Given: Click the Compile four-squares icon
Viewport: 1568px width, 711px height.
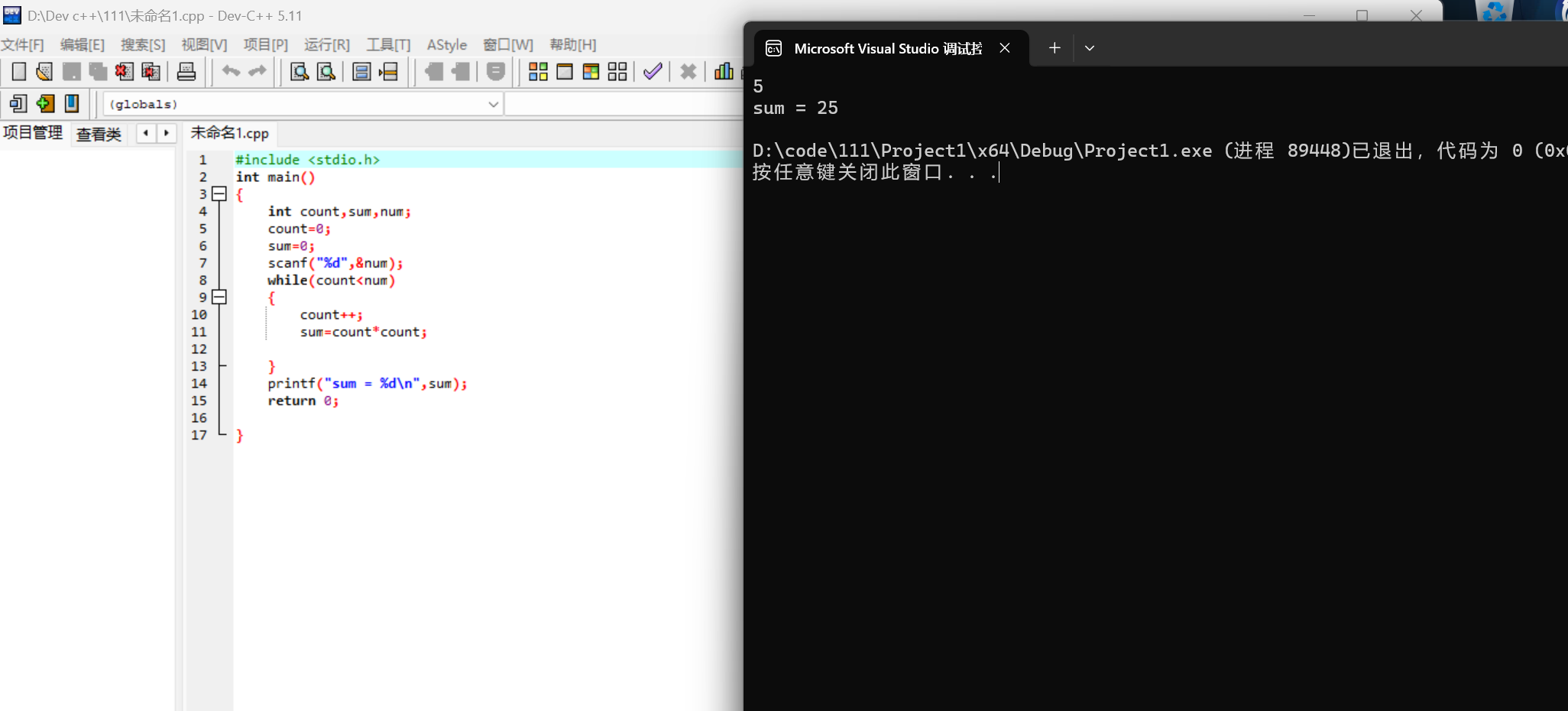Looking at the screenshot, I should pyautogui.click(x=538, y=72).
